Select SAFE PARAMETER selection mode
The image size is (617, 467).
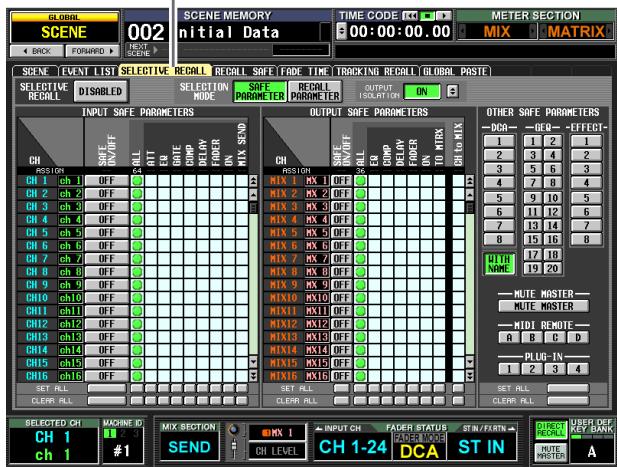tap(260, 91)
